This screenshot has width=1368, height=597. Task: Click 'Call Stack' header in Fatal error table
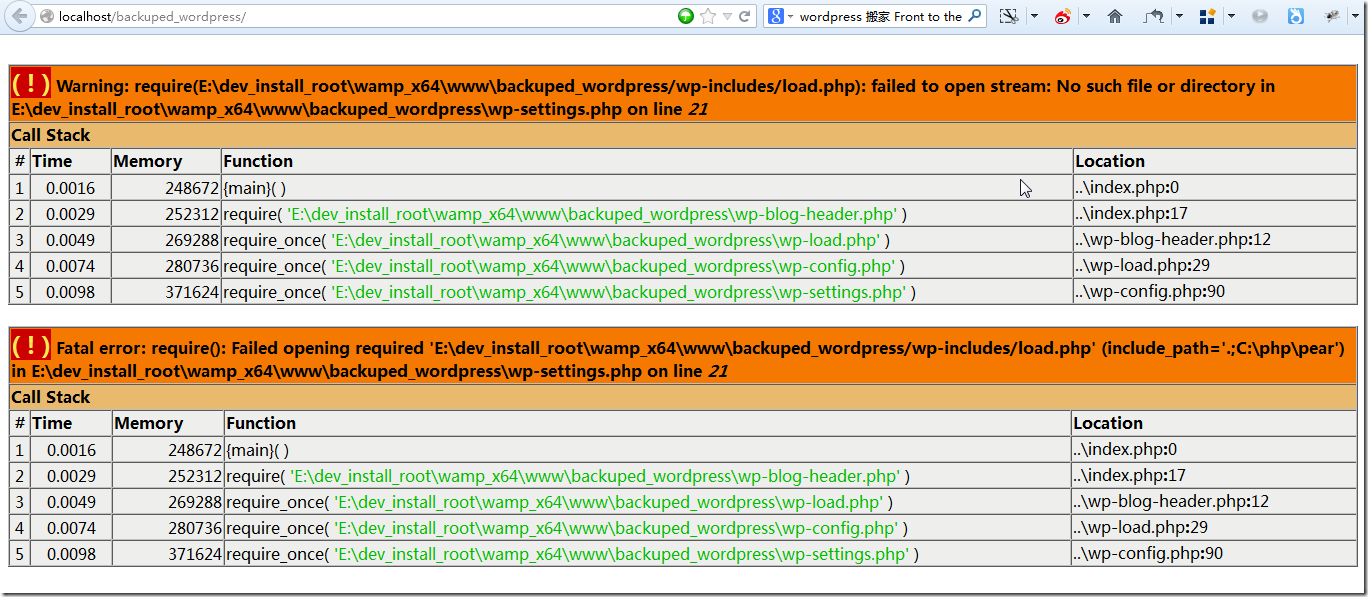(51, 397)
